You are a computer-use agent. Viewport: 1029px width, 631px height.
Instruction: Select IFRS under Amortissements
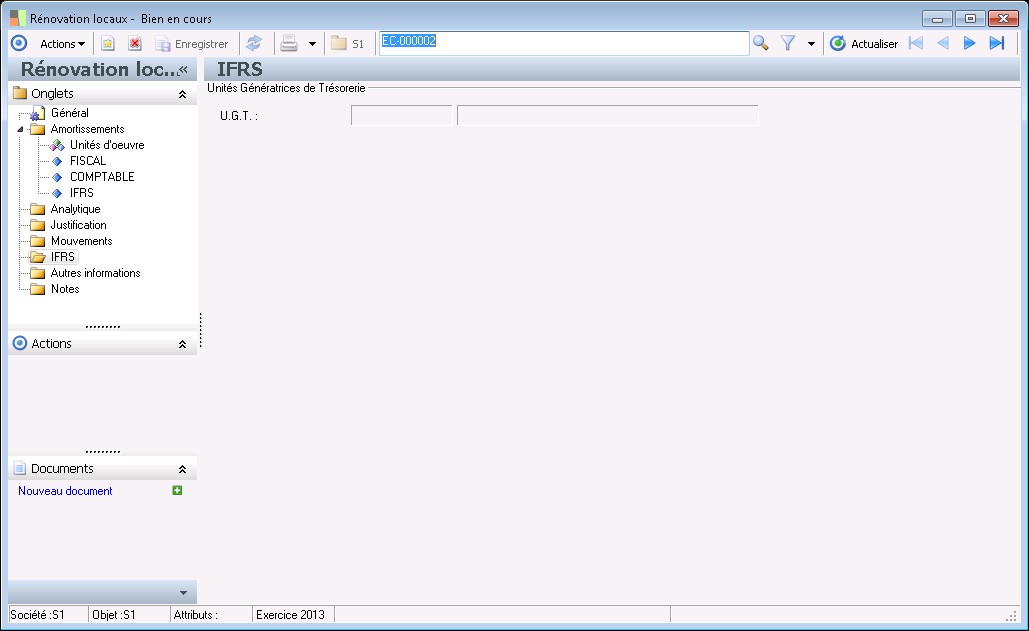[x=82, y=193]
